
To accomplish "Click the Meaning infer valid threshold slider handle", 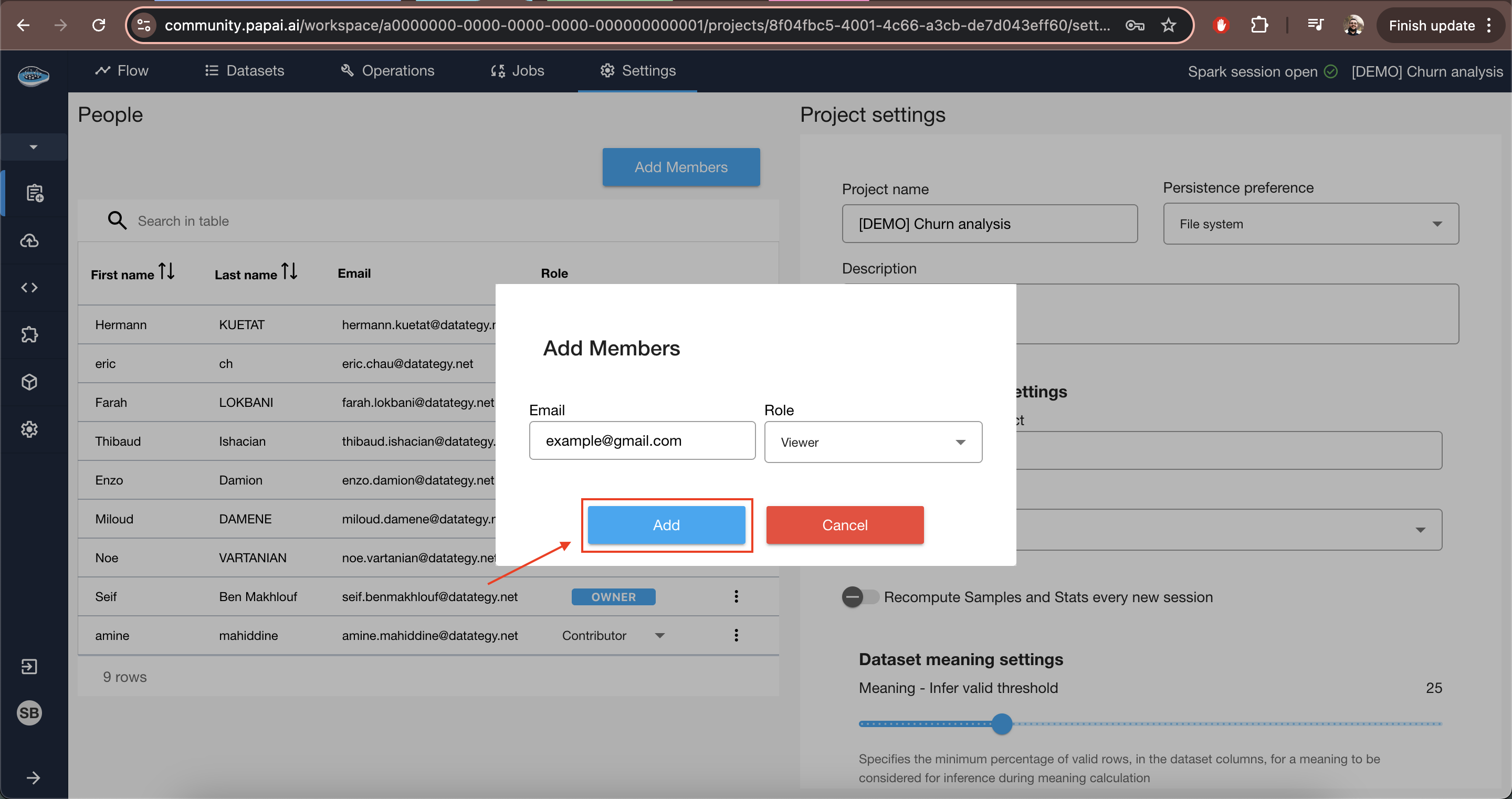I will coord(1002,723).
